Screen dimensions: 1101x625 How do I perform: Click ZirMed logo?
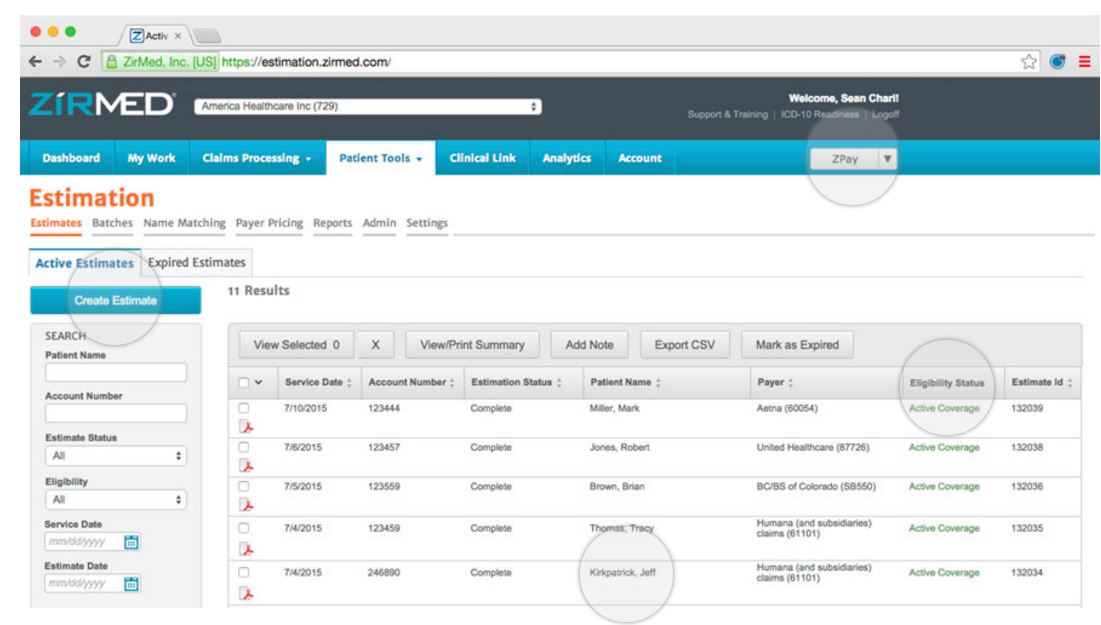point(103,105)
